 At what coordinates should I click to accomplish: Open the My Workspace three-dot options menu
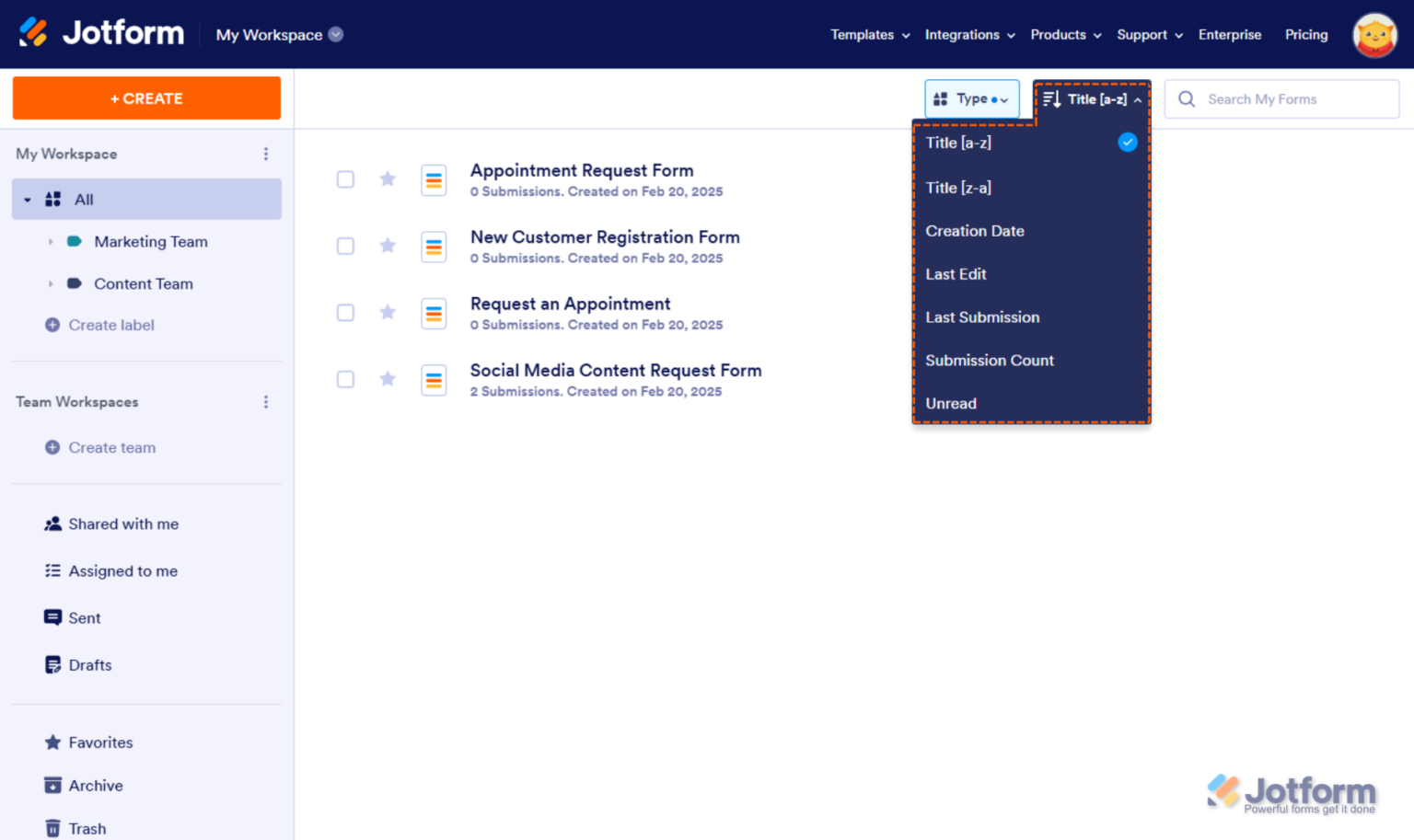(266, 154)
